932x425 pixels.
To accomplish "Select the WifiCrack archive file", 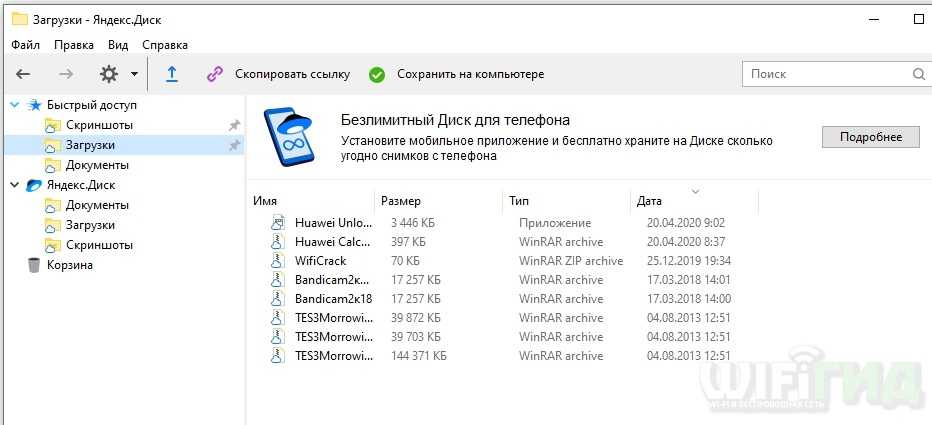I will [320, 261].
